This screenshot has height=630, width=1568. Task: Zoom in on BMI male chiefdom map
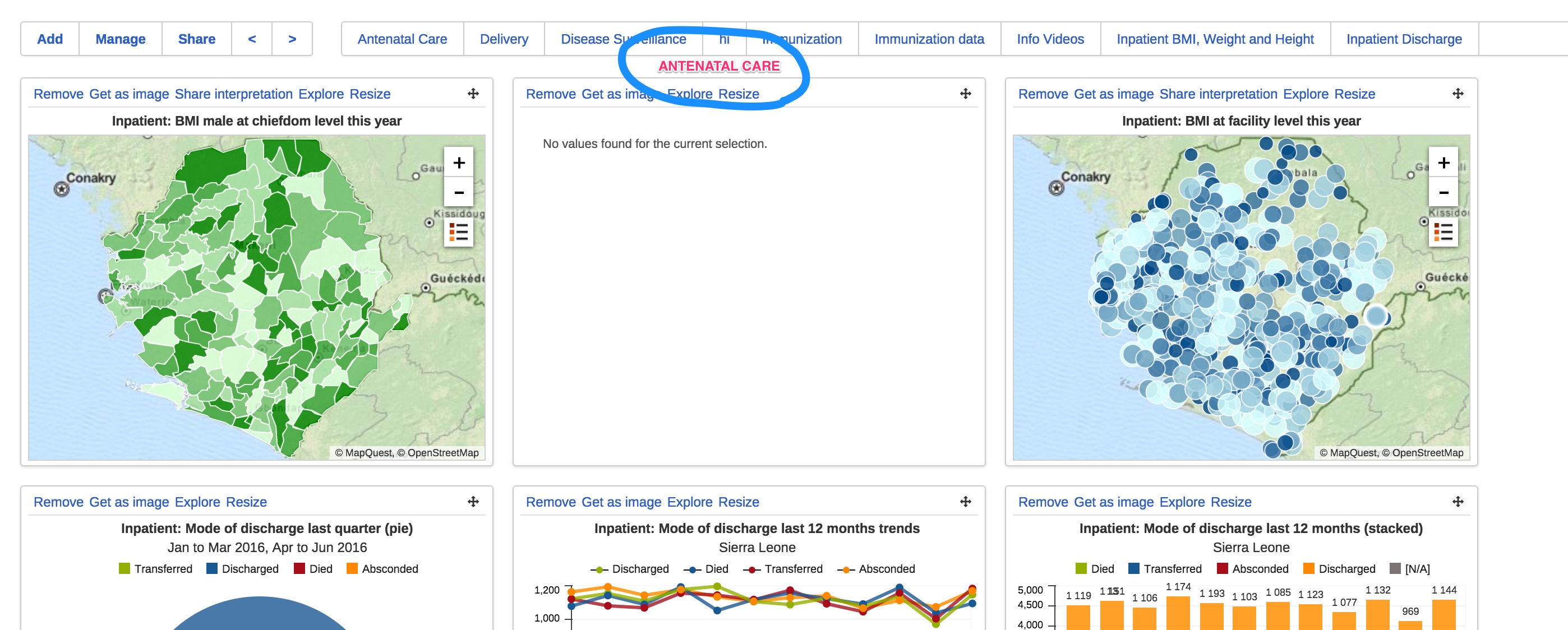pos(458,163)
